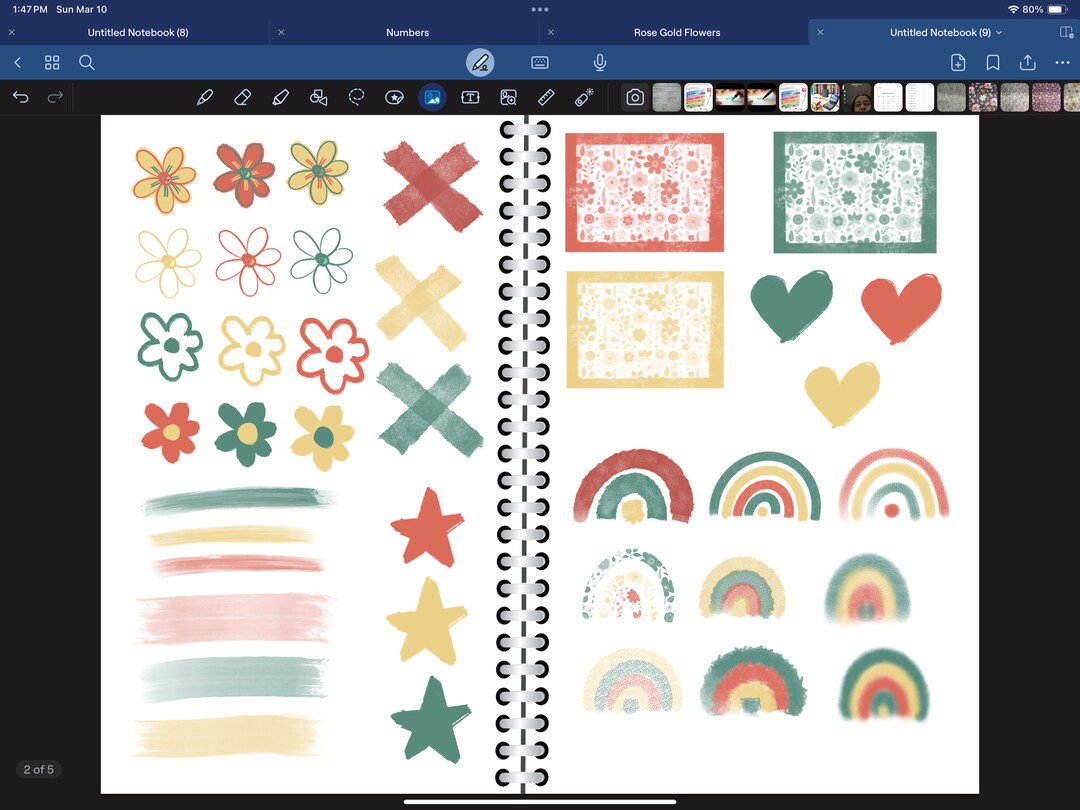Open the Share options
The image size is (1080, 810).
[x=1028, y=62]
